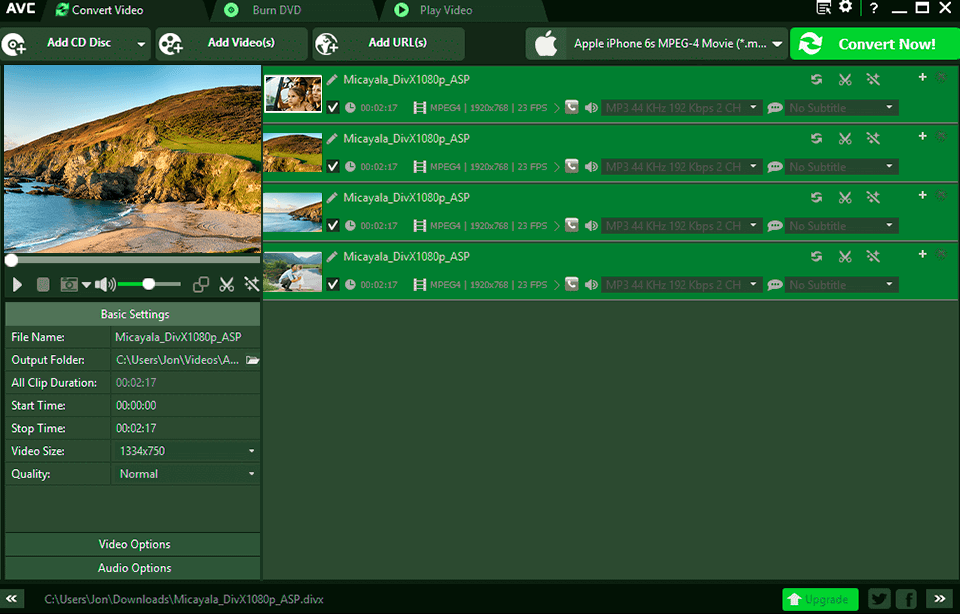
Task: Take a snapshot with the camera icon
Action: click(x=69, y=284)
